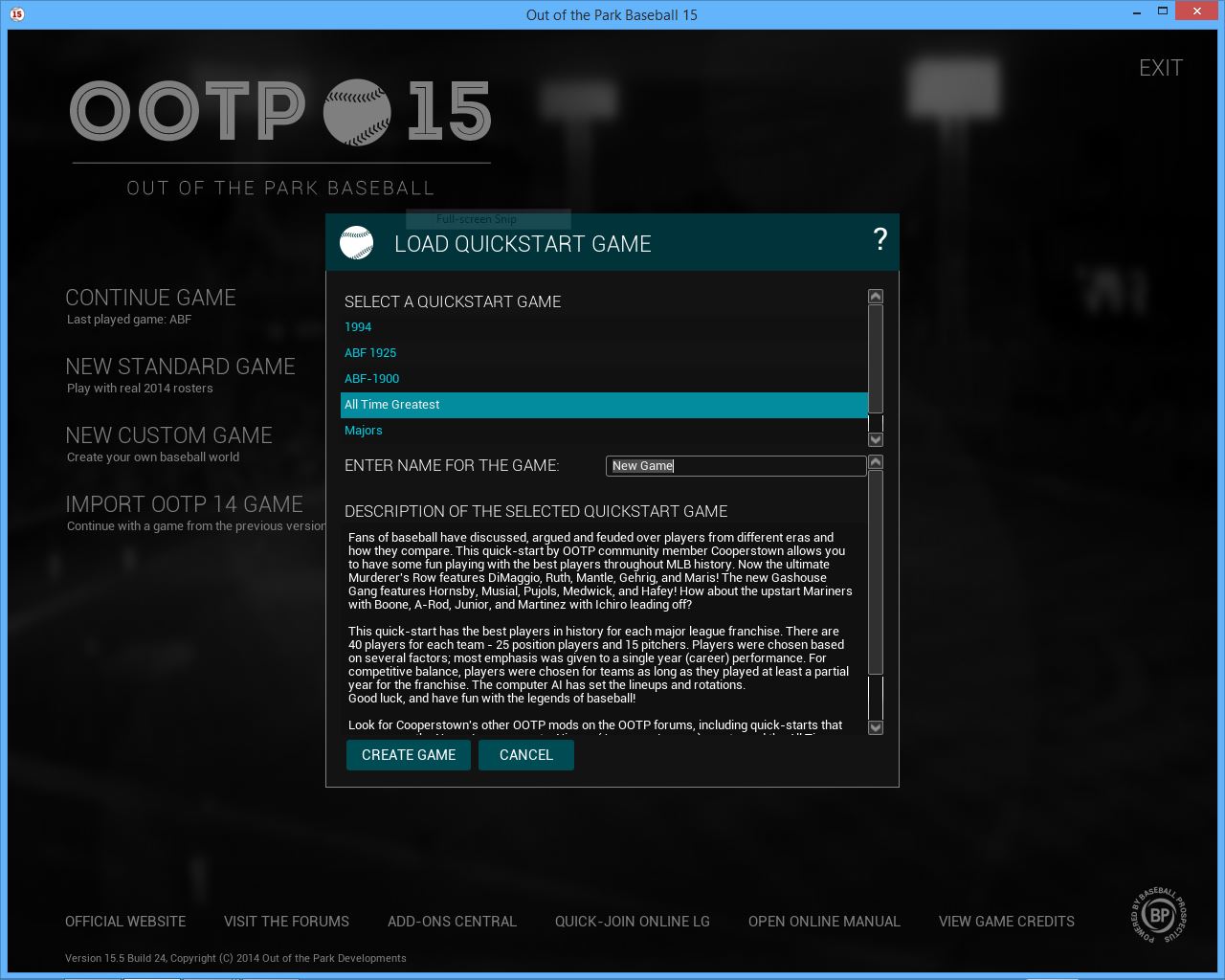Select the Majors quickstart entry

364,431
